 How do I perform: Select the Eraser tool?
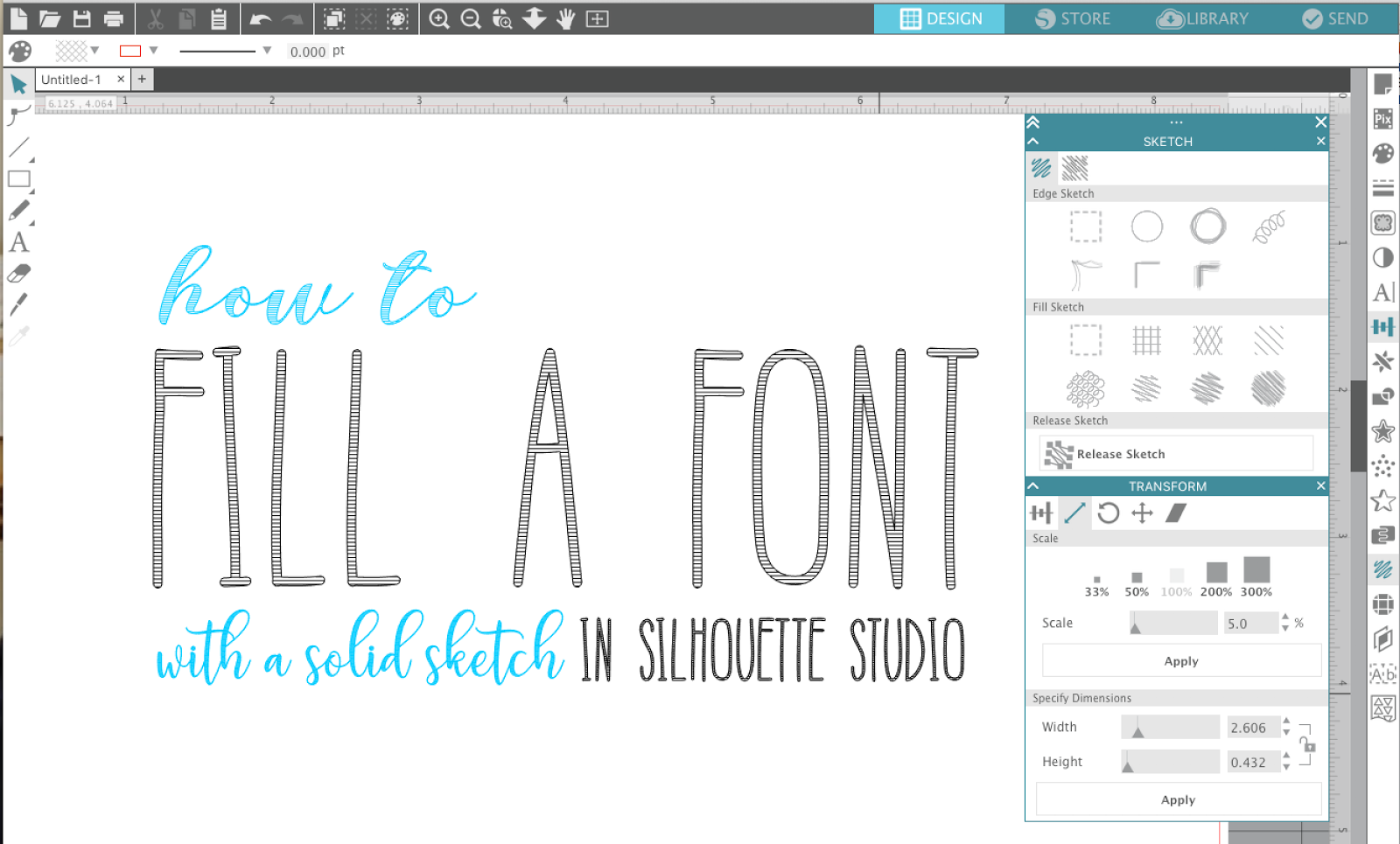tap(19, 274)
